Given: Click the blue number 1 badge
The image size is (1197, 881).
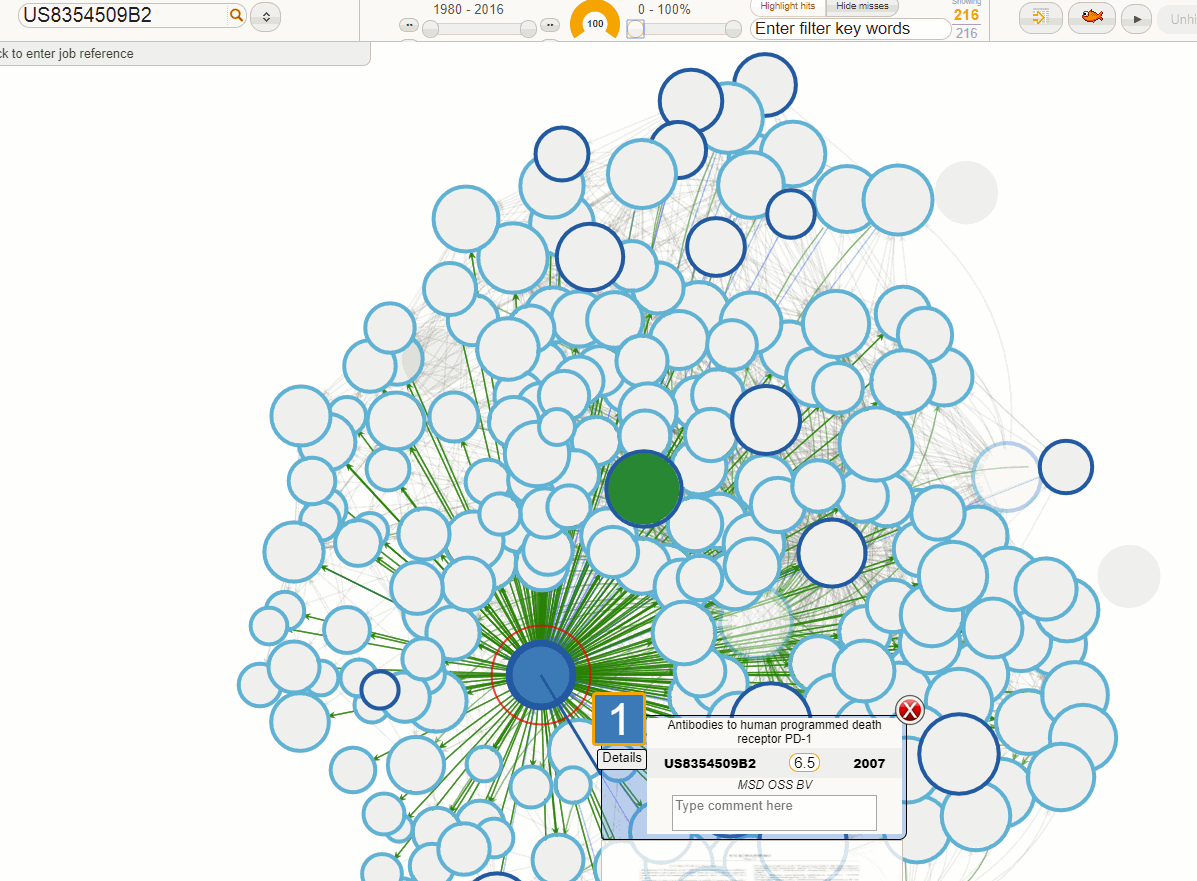Looking at the screenshot, I should pyautogui.click(x=619, y=719).
